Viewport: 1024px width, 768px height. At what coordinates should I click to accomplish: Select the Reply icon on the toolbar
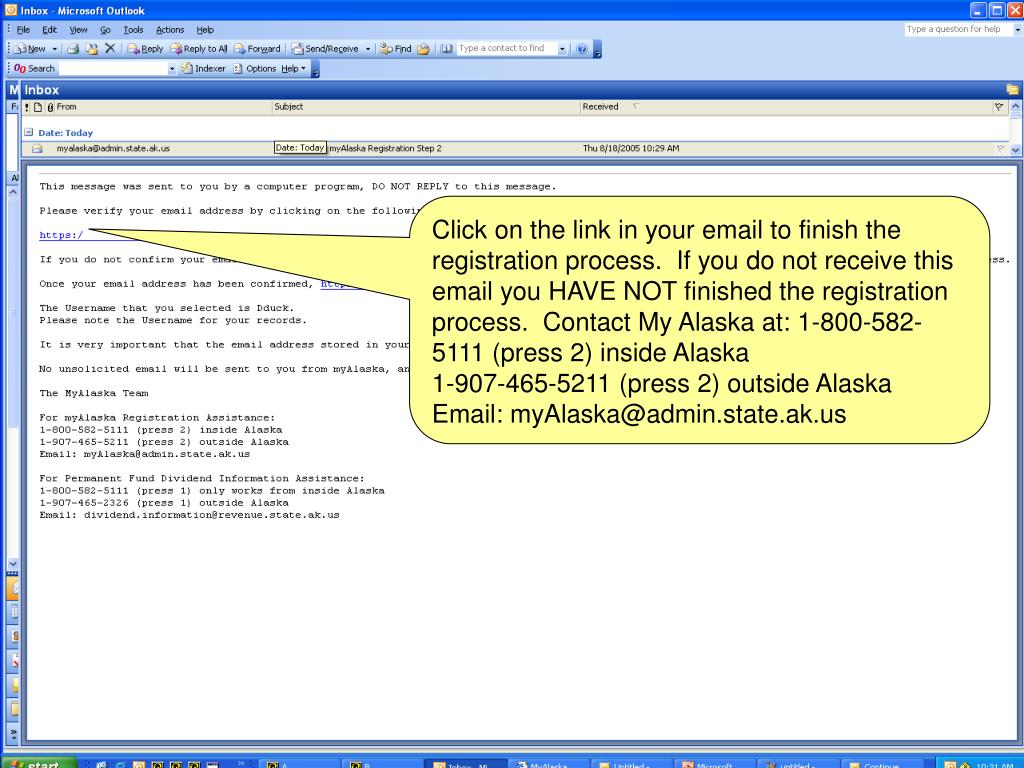click(x=143, y=47)
